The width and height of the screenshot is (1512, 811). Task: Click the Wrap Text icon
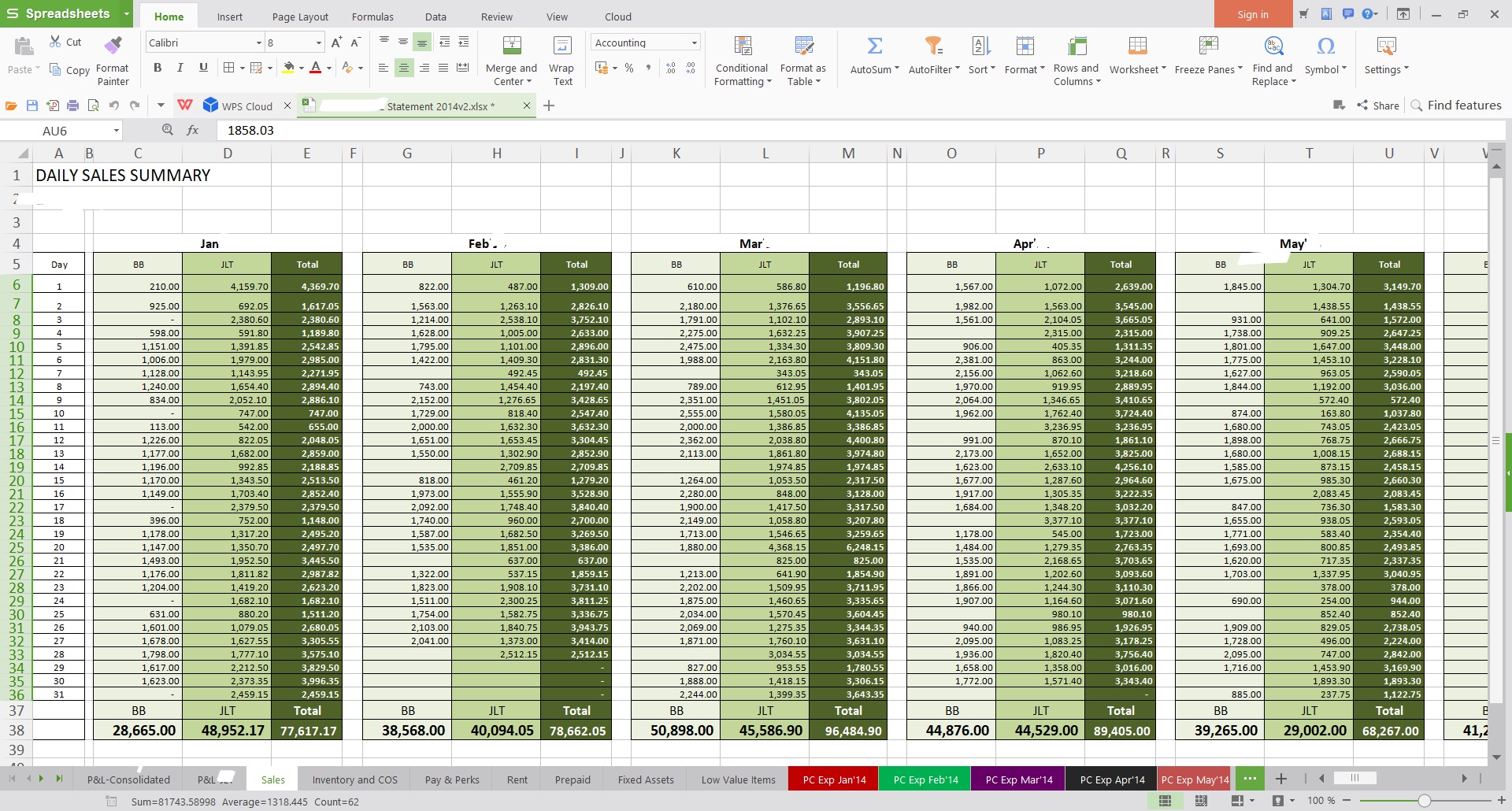coord(561,46)
